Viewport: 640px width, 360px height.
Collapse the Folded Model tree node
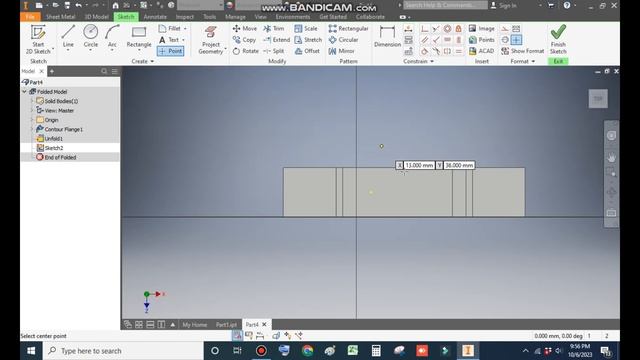click(24, 92)
